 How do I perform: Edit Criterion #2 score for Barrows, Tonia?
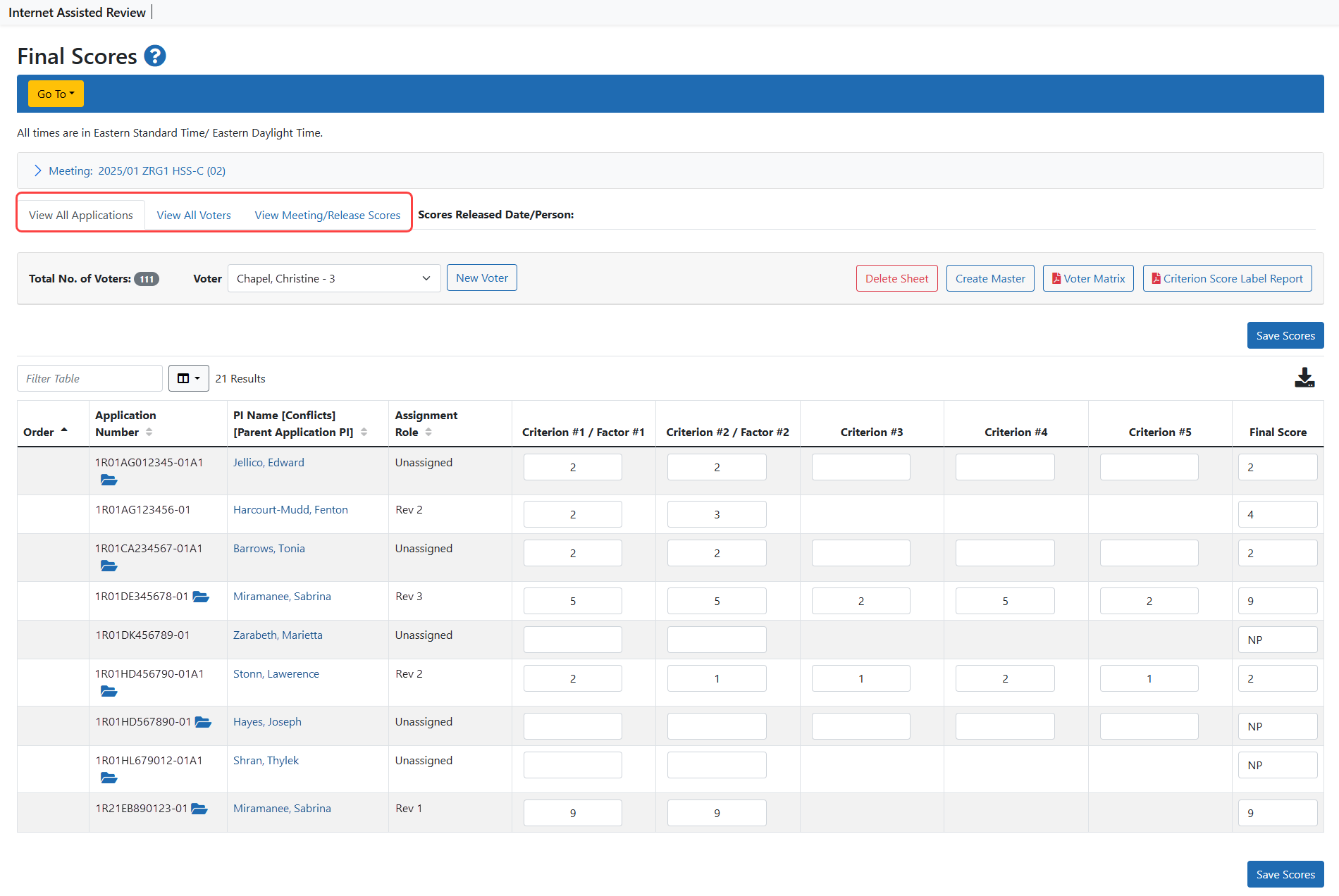[717, 553]
